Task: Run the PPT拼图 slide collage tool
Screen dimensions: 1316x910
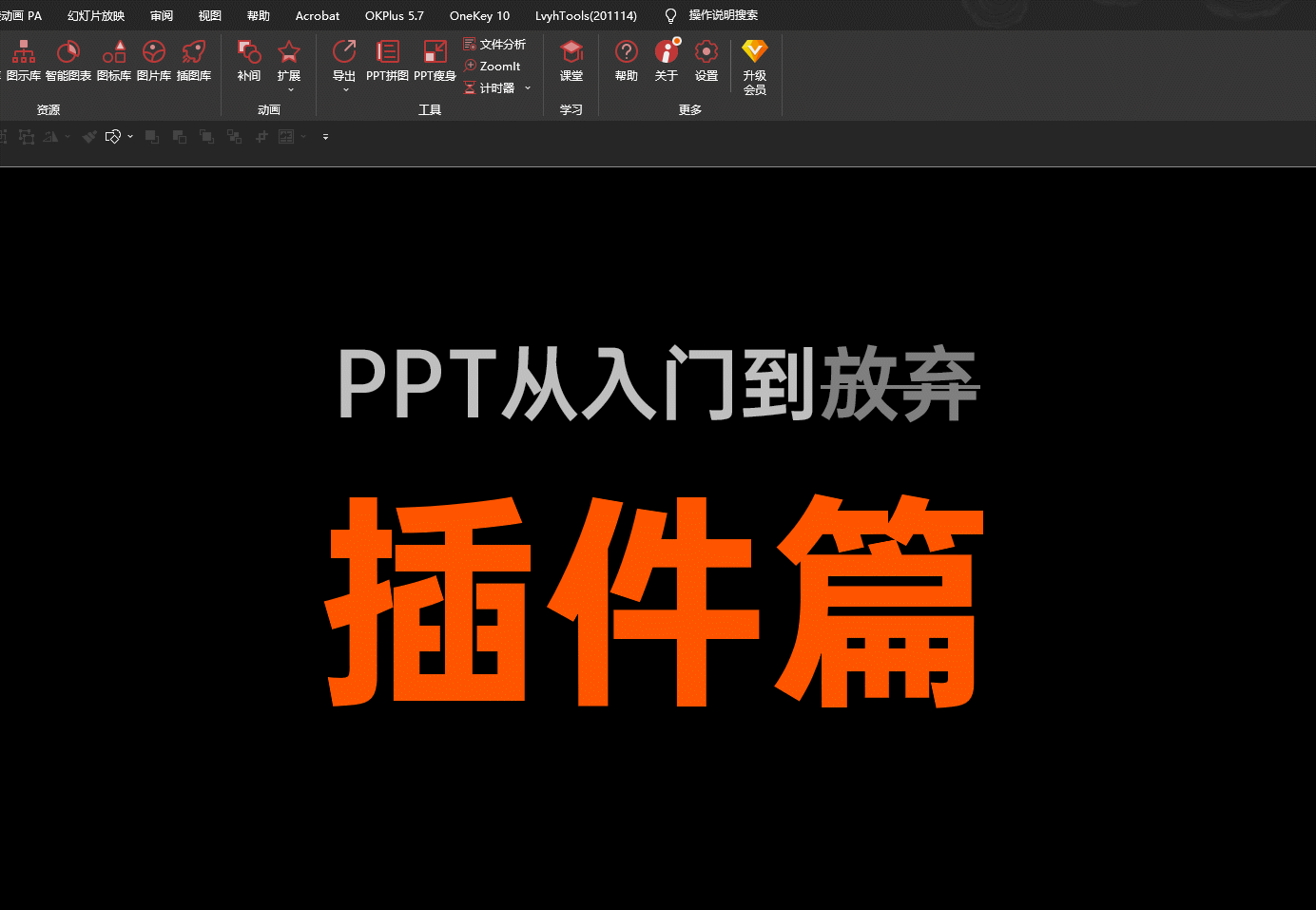Action: click(x=387, y=59)
